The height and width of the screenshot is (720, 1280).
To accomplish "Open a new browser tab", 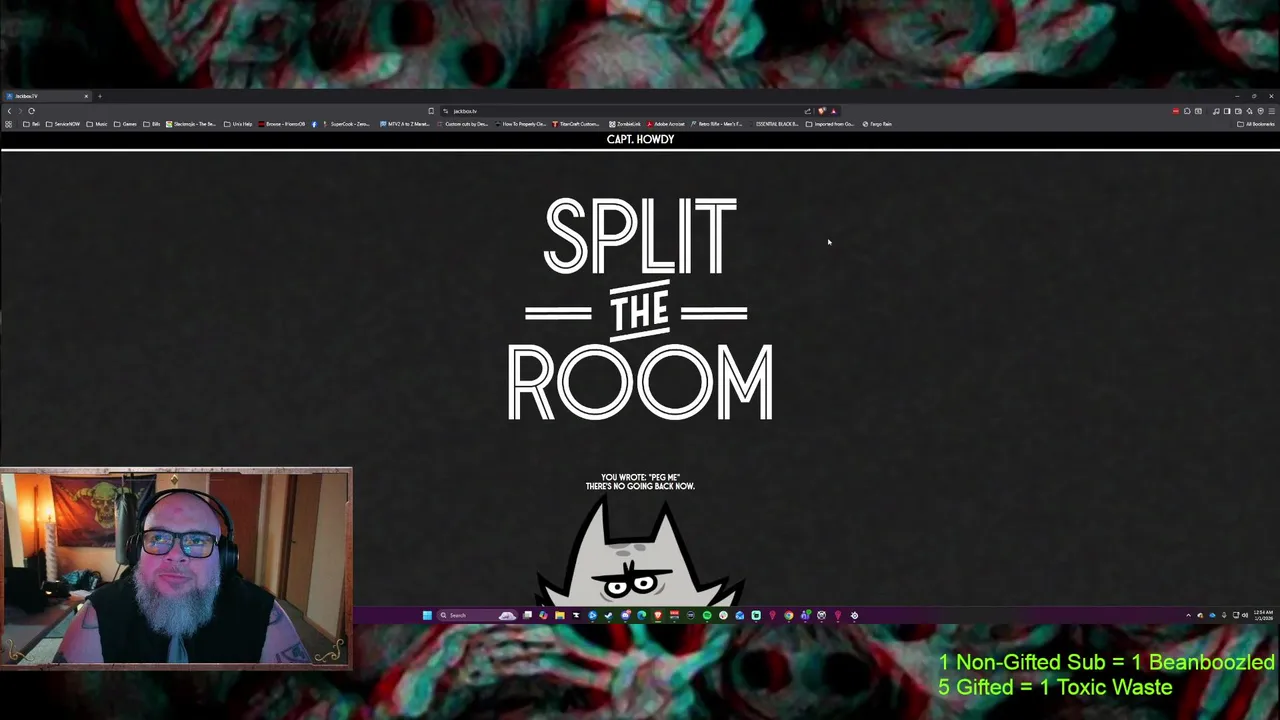I will (x=100, y=96).
